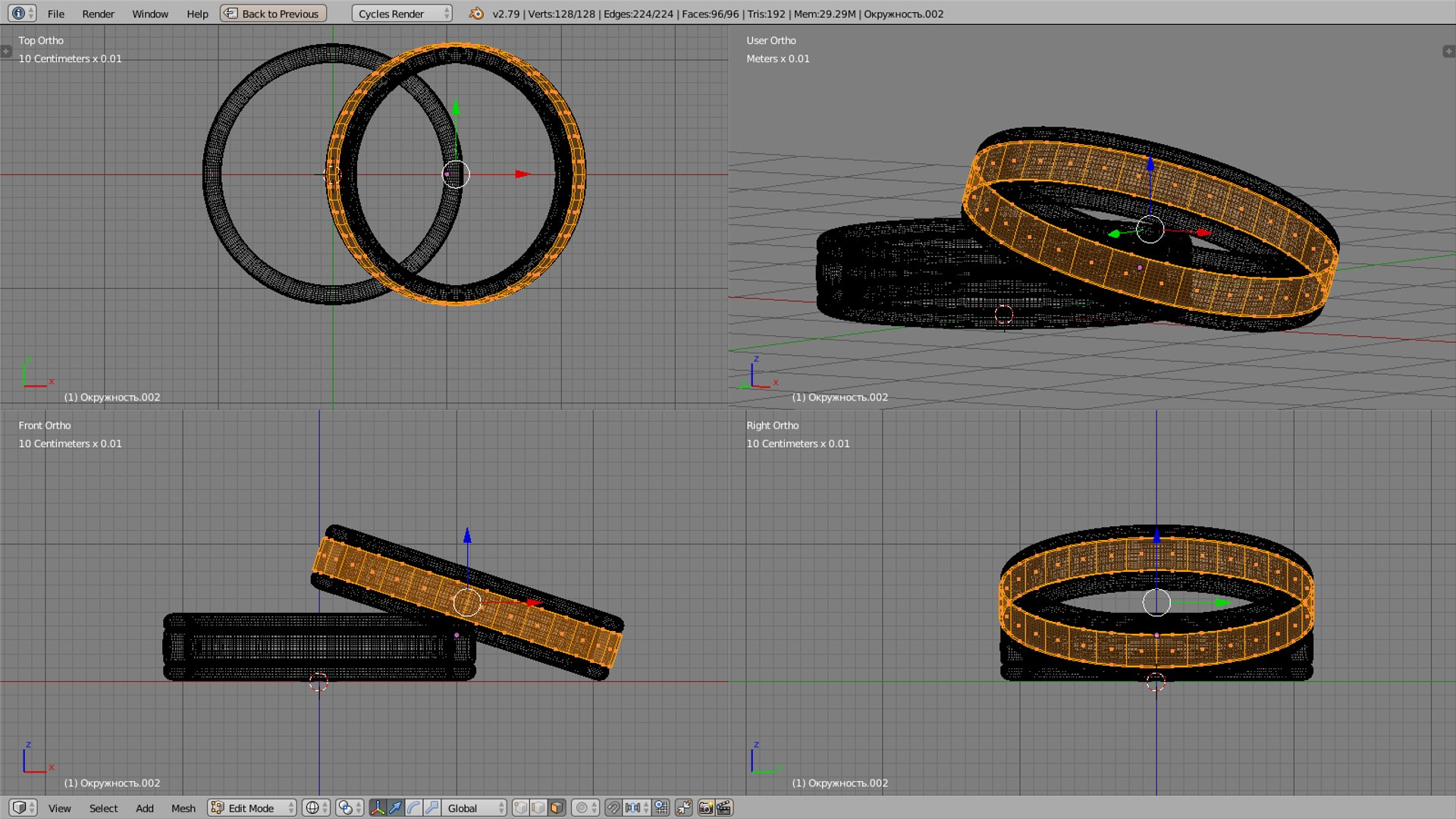This screenshot has height=819, width=1456.
Task: Open the Edit Mode selector dropdown
Action: pyautogui.click(x=253, y=808)
